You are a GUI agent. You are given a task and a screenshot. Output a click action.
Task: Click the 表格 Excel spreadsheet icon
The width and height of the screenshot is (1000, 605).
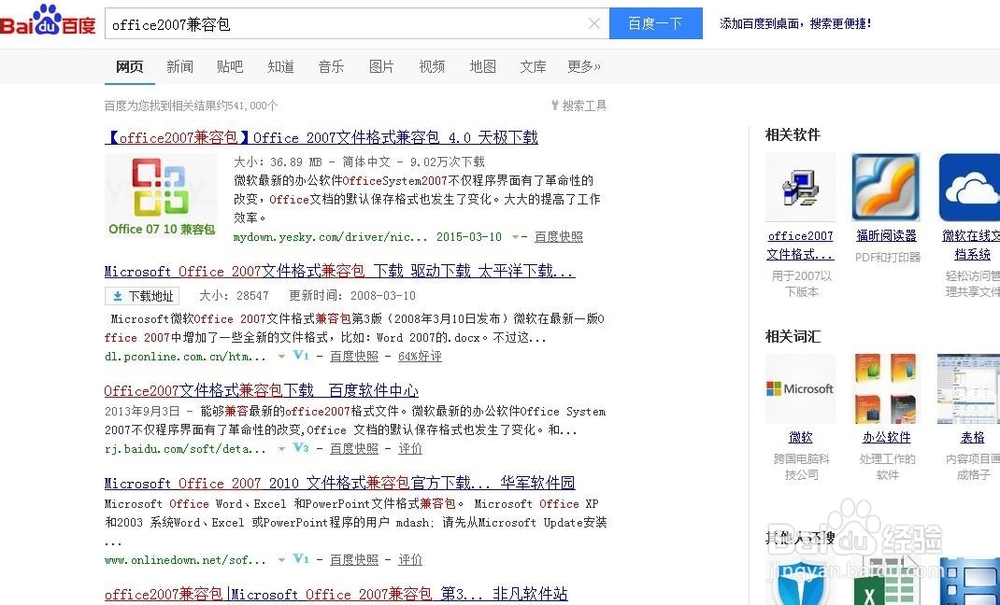click(968, 388)
